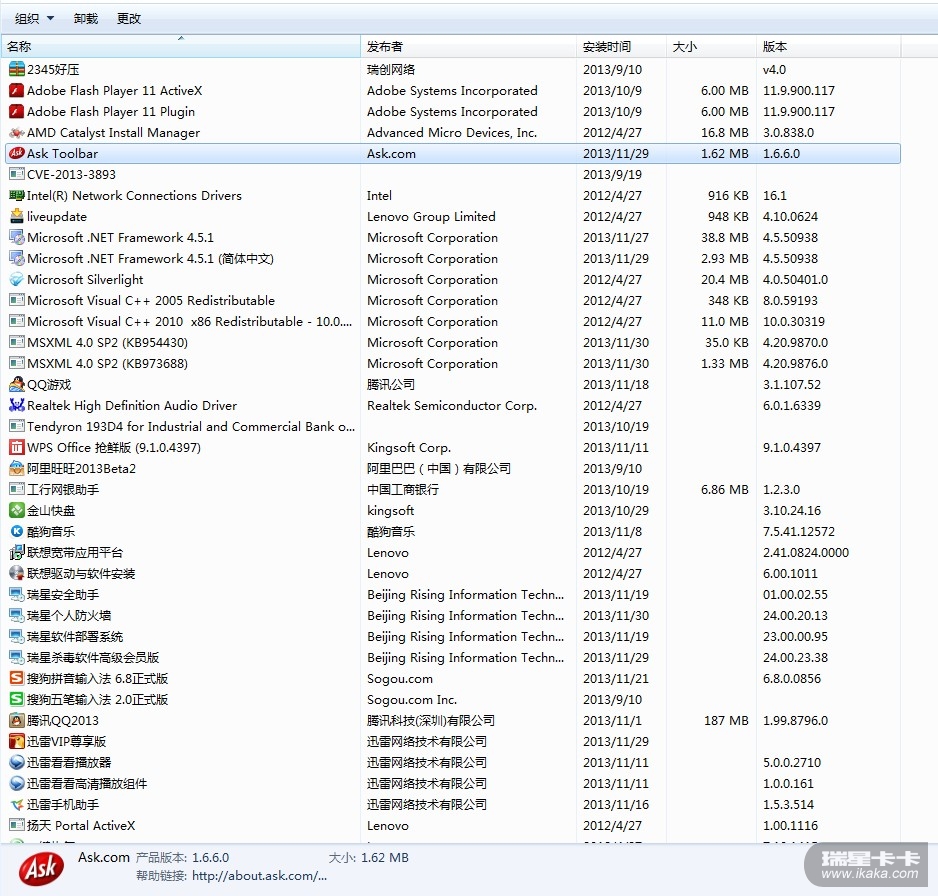Viewport: 938px width, 896px height.
Task: Click 联想驱动与软件安装 icon
Action: 17,574
